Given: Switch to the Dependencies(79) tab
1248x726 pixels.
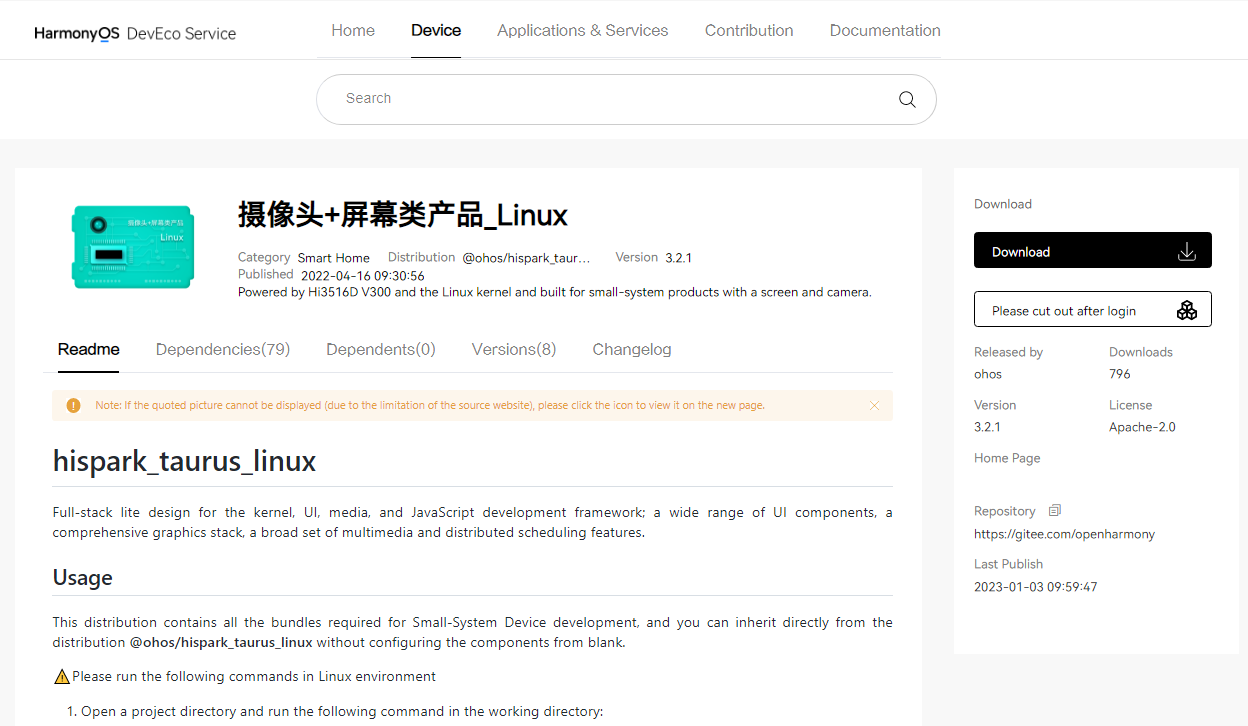Looking at the screenshot, I should click(223, 349).
